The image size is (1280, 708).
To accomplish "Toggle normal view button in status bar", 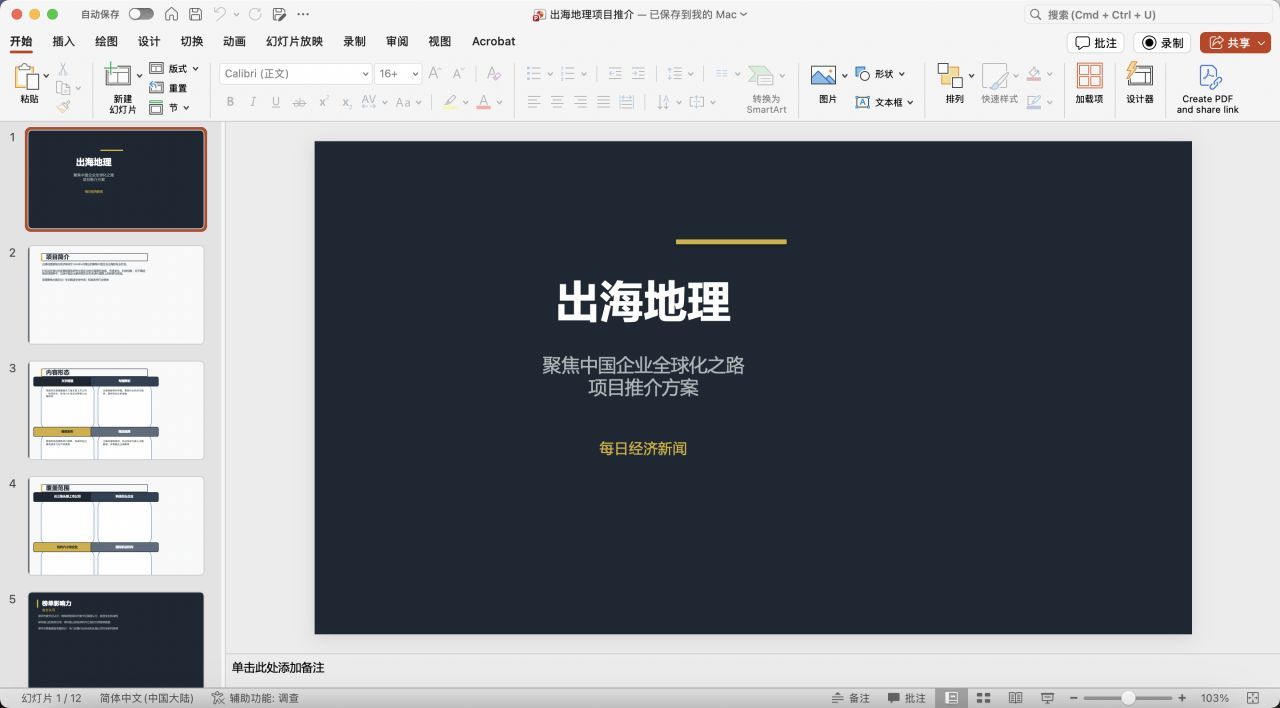I will coord(952,698).
